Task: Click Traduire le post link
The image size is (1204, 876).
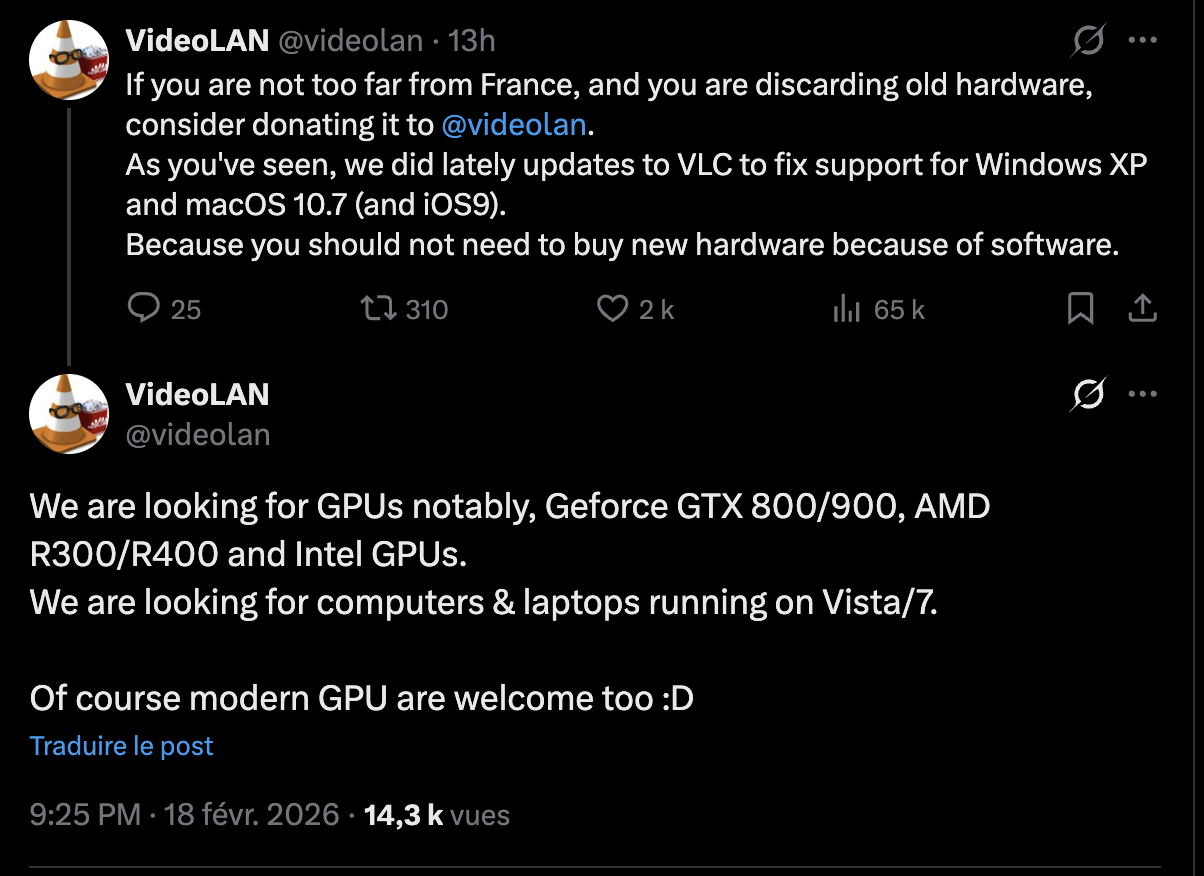Action: [122, 746]
